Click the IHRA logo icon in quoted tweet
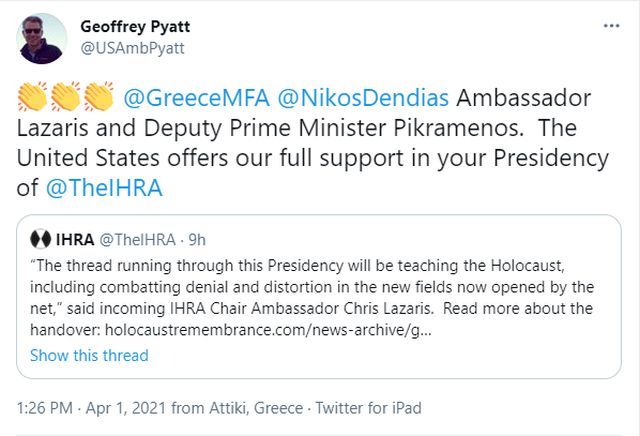The image size is (640, 436). 41,240
